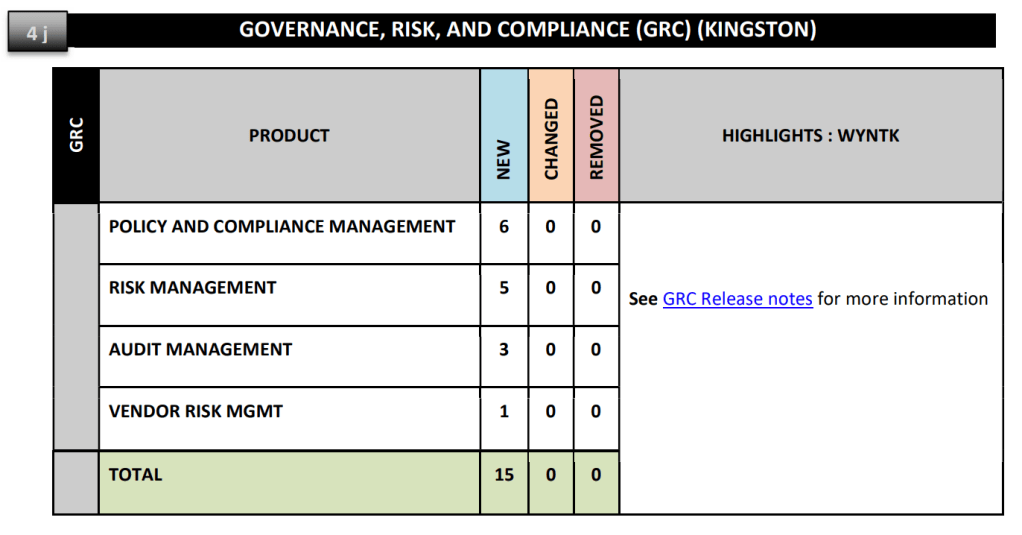Image resolution: width=1022 pixels, height=535 pixels.
Task: Select the HIGHLIGHTS : WYNTK header cell
Action: [x=810, y=136]
